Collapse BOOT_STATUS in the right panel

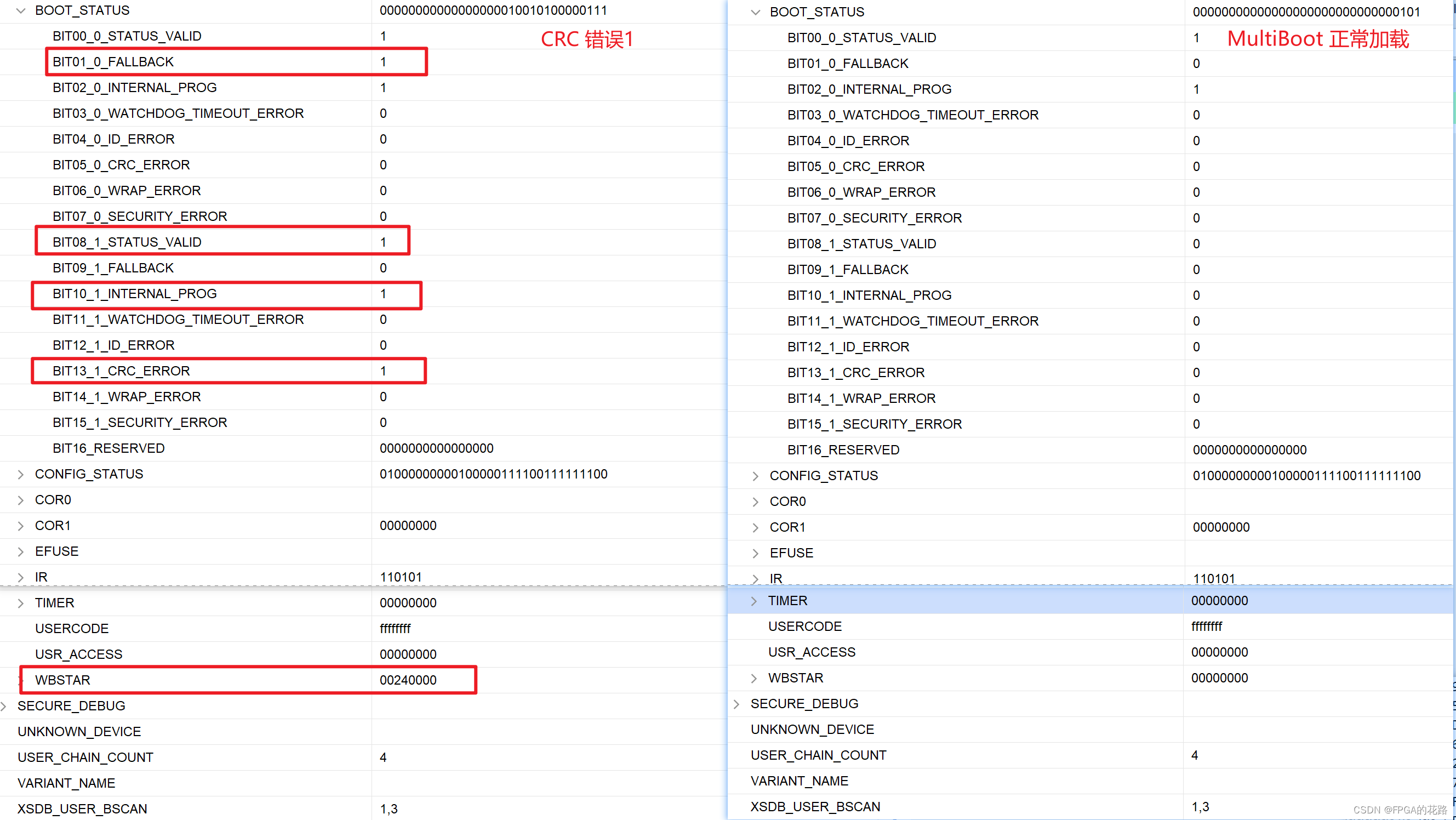tap(755, 13)
